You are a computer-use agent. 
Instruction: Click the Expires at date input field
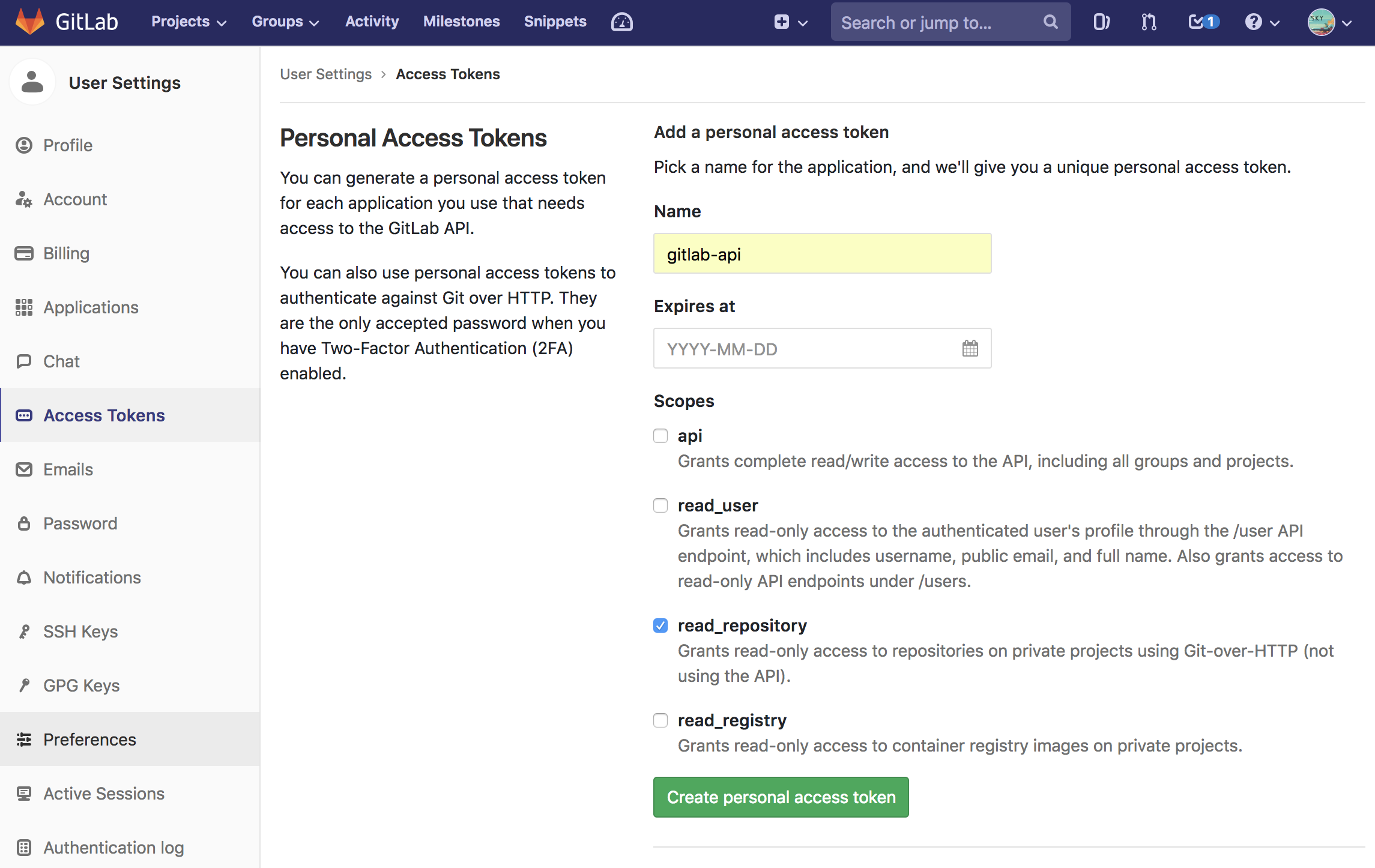coord(821,349)
